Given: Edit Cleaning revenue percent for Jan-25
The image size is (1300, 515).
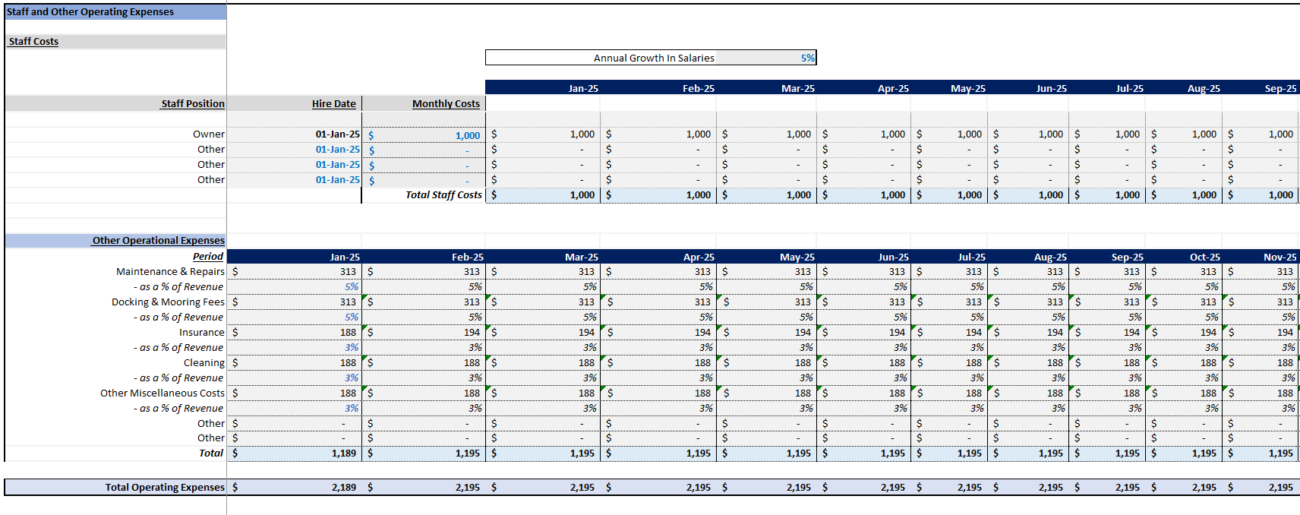Looking at the screenshot, I should (294, 378).
